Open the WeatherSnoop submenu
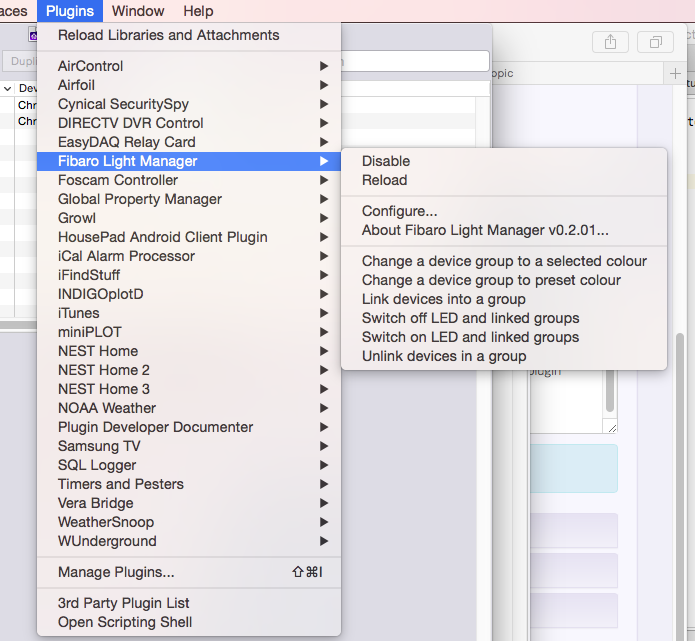Image resolution: width=695 pixels, height=641 pixels. point(189,522)
